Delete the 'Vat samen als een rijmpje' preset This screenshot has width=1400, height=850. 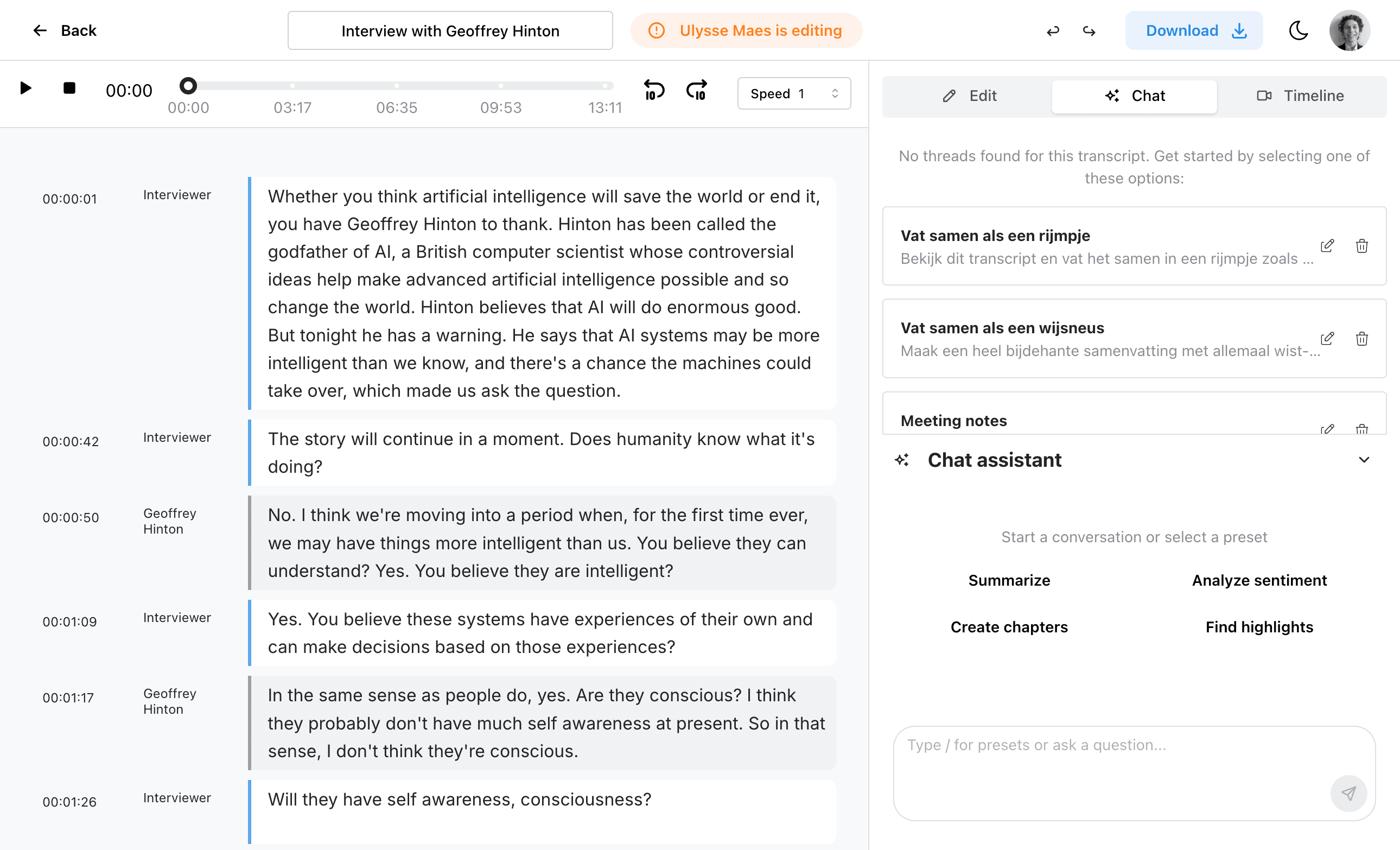pos(1362,245)
